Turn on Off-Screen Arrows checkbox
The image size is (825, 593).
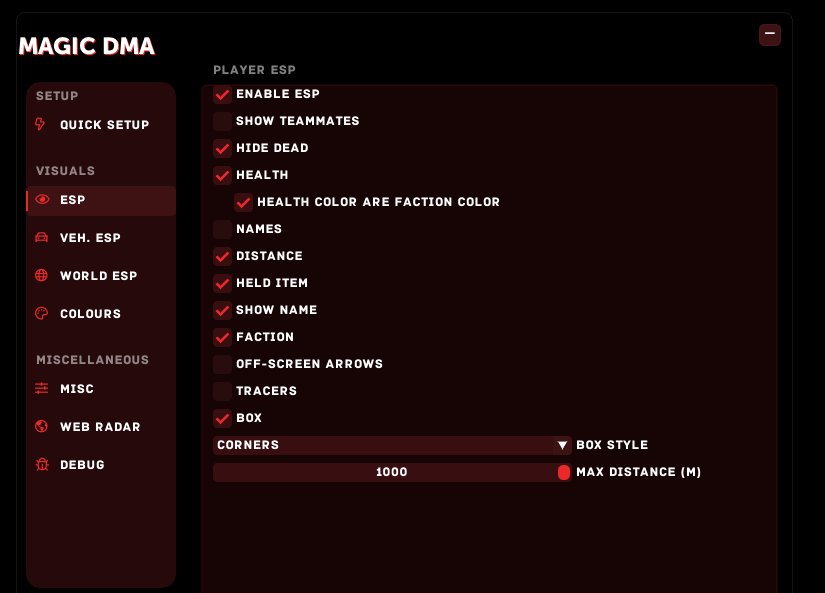click(223, 364)
